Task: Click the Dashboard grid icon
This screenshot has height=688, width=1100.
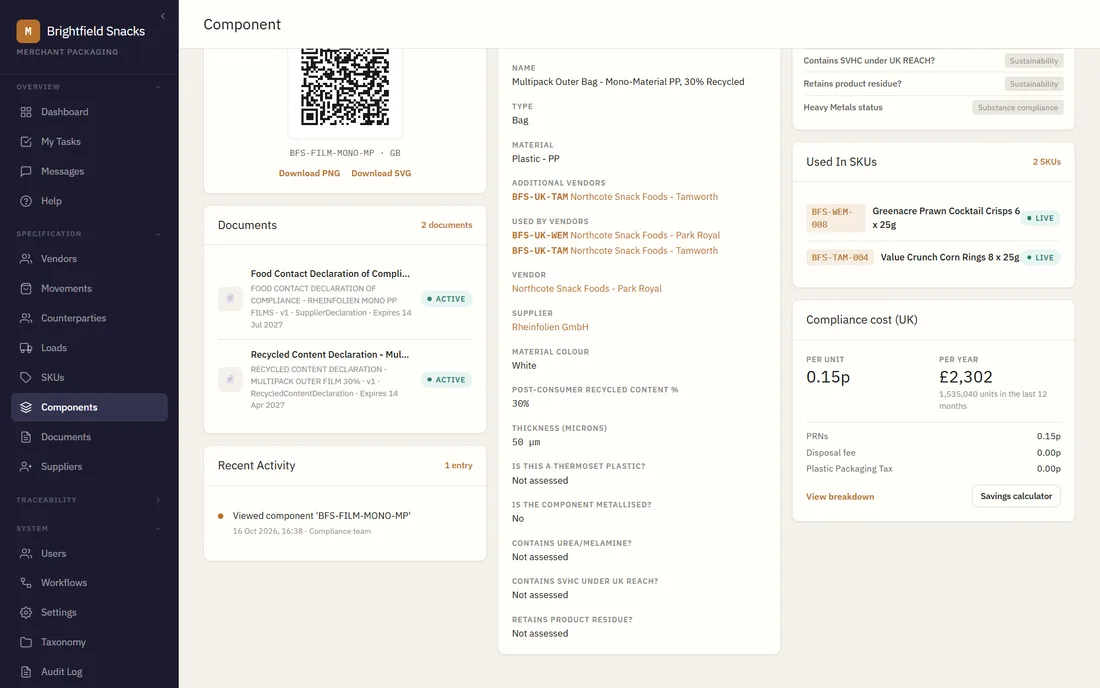Action: pos(26,112)
